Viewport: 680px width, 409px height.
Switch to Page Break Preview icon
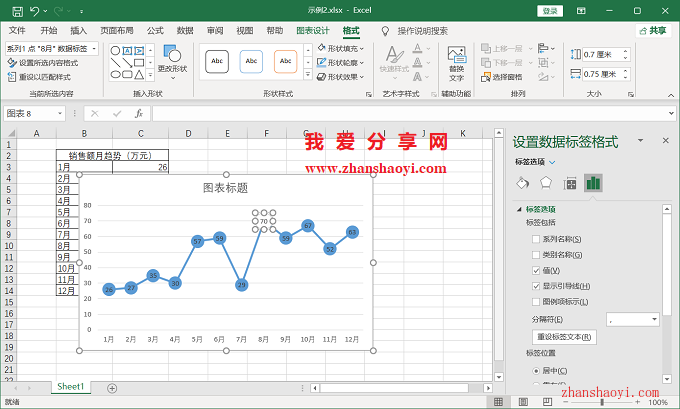pos(548,402)
